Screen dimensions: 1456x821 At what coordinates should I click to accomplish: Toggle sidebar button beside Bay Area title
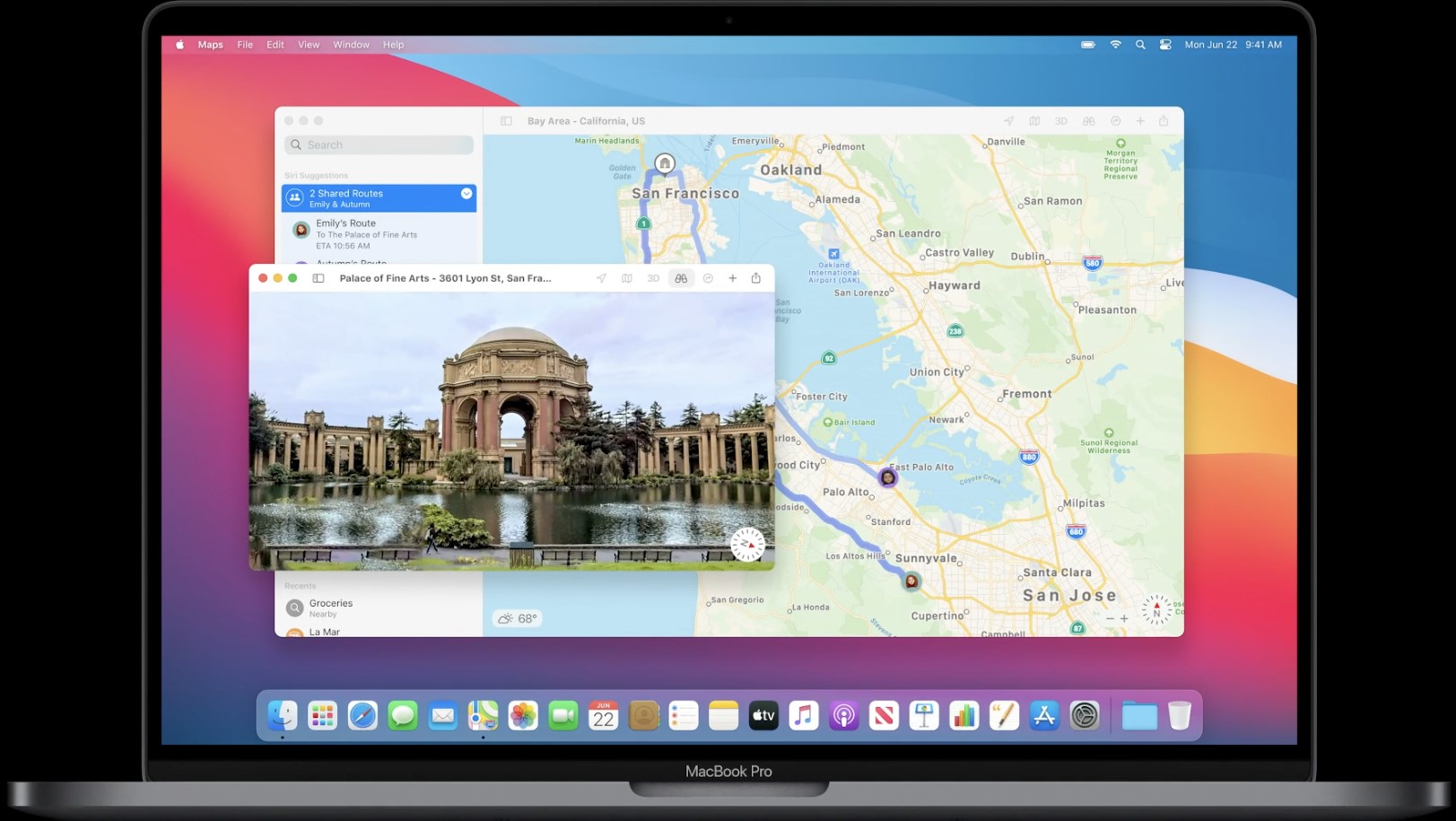tap(506, 121)
